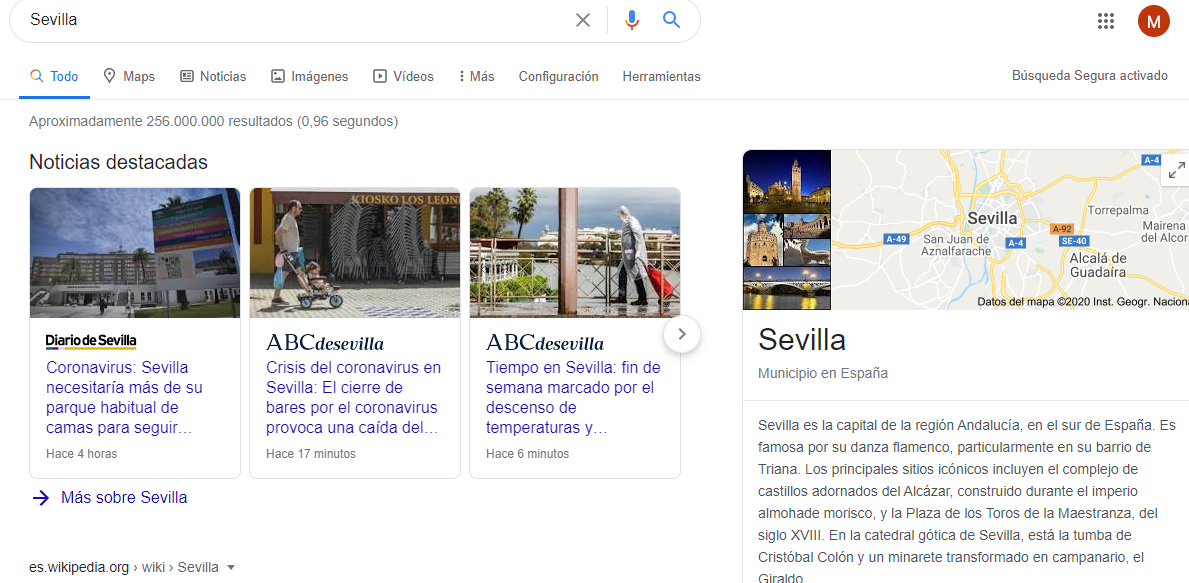Open the account profile avatar M
The image size is (1189, 583).
click(x=1153, y=21)
